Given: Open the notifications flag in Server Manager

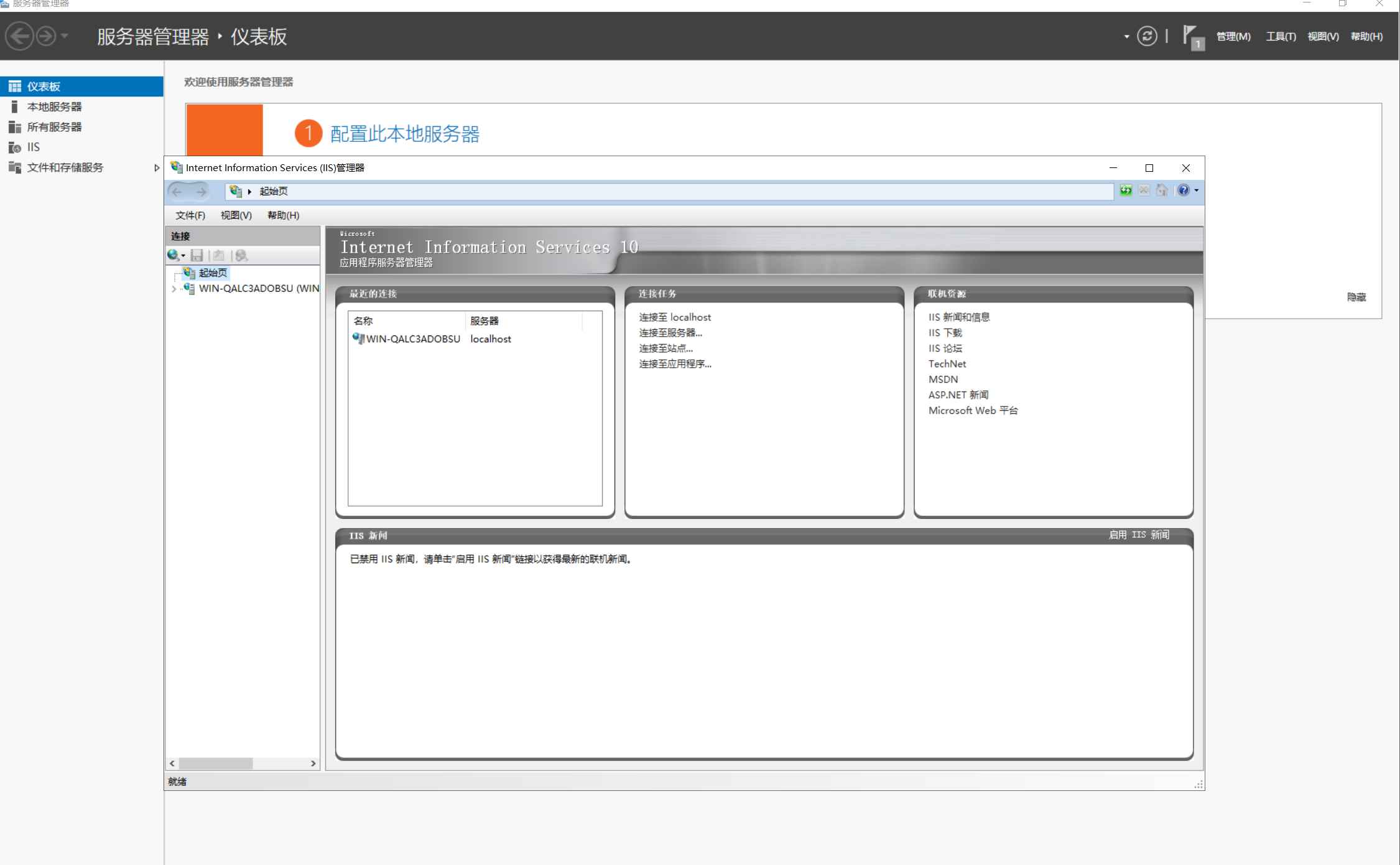Looking at the screenshot, I should point(1193,37).
